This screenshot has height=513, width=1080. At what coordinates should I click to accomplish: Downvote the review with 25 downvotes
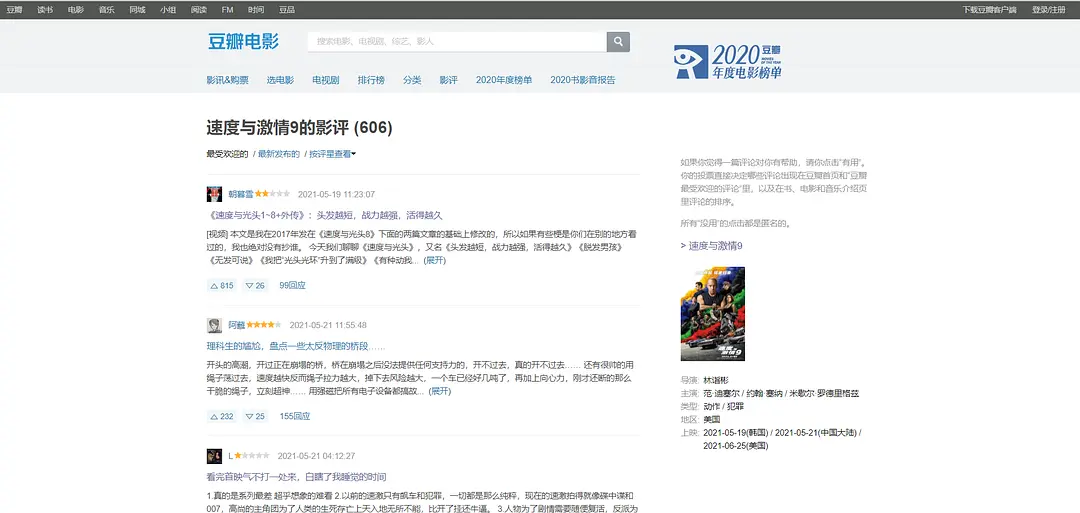tap(255, 416)
